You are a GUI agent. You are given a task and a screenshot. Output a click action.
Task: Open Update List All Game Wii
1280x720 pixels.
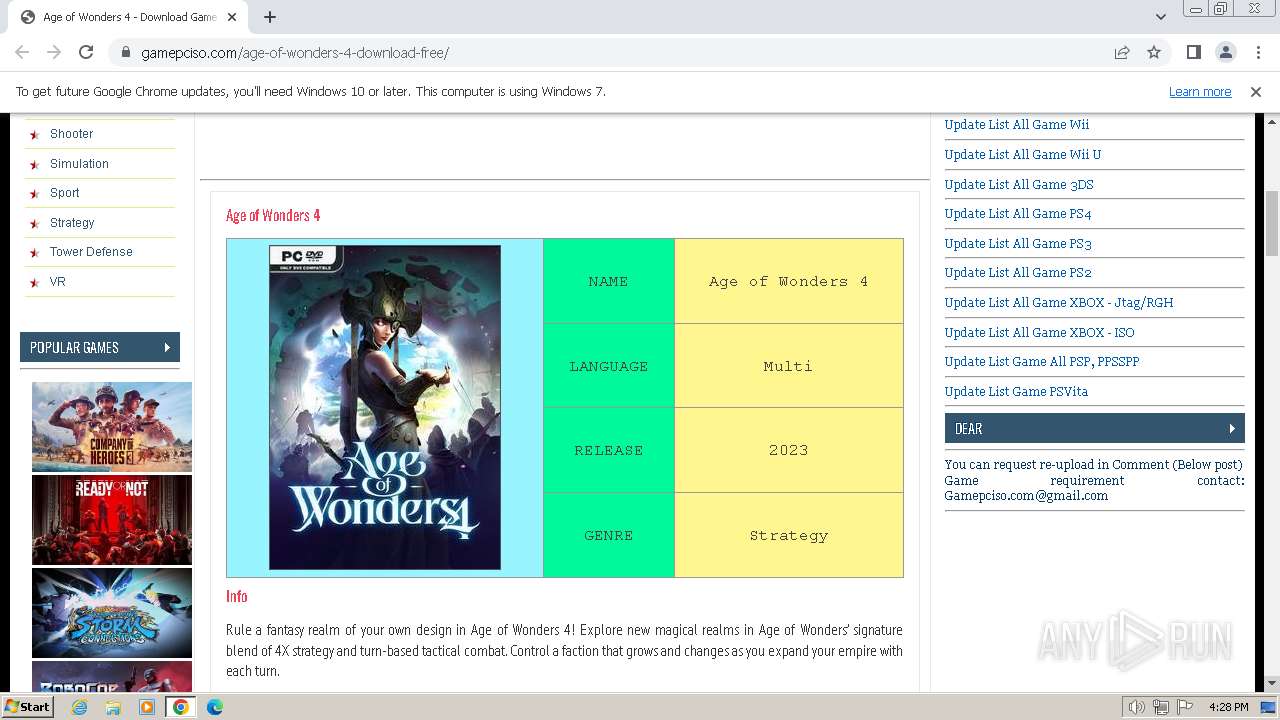tap(1017, 125)
